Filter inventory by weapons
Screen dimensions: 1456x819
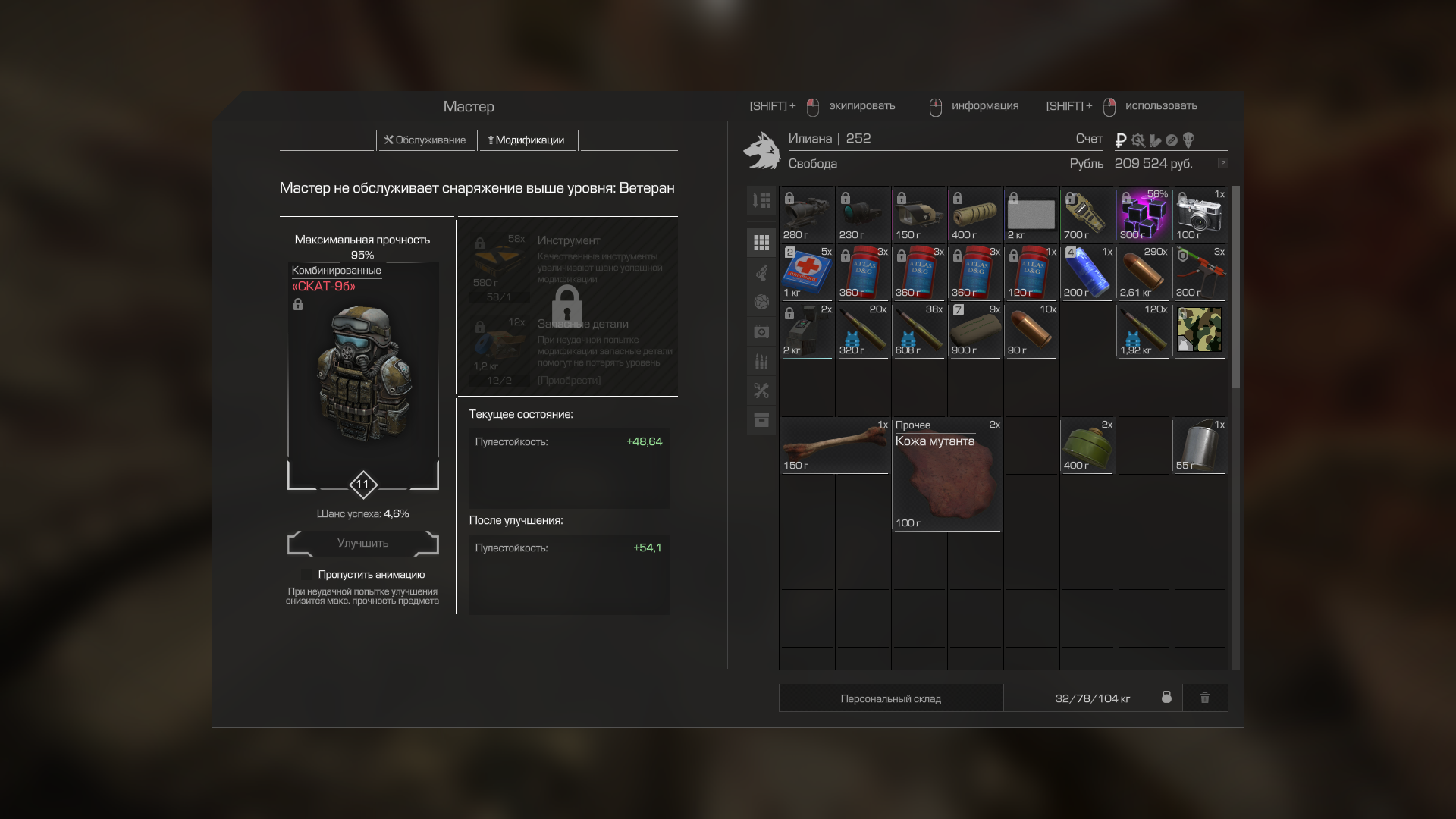[x=761, y=272]
